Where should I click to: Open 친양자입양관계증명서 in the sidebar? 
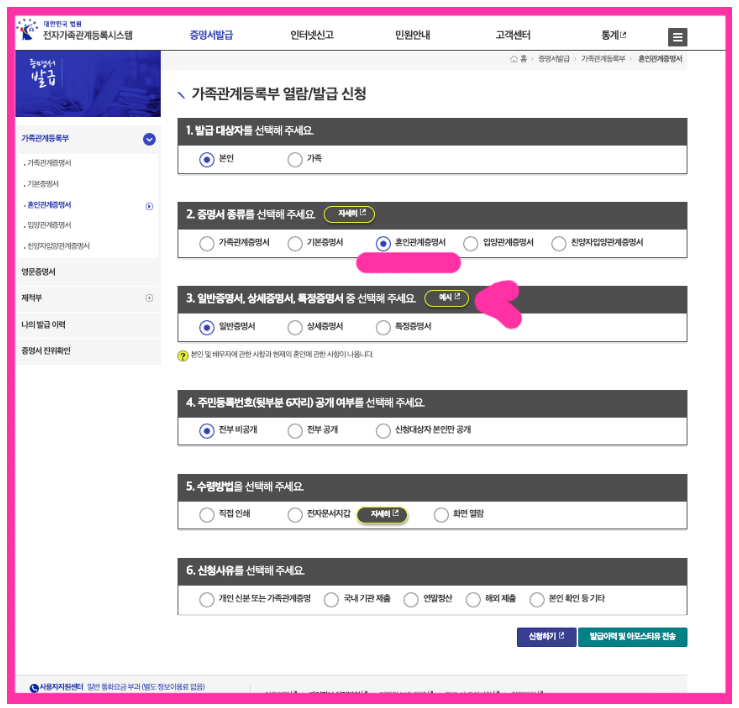coord(58,246)
